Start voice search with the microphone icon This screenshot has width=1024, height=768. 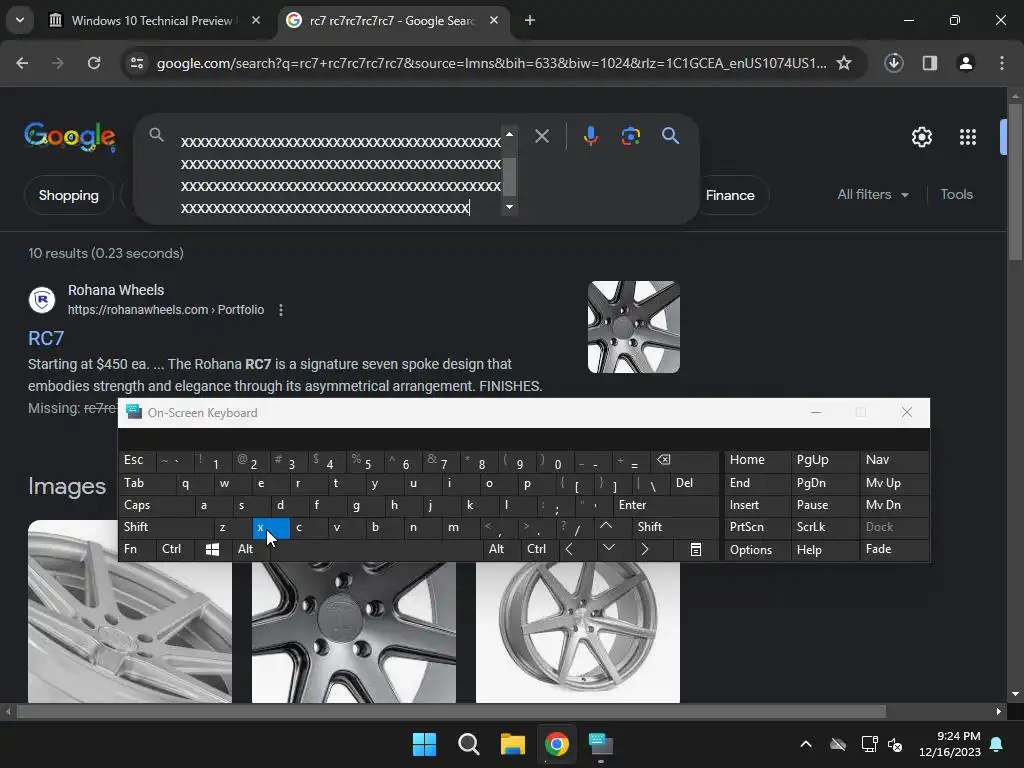[x=590, y=136]
